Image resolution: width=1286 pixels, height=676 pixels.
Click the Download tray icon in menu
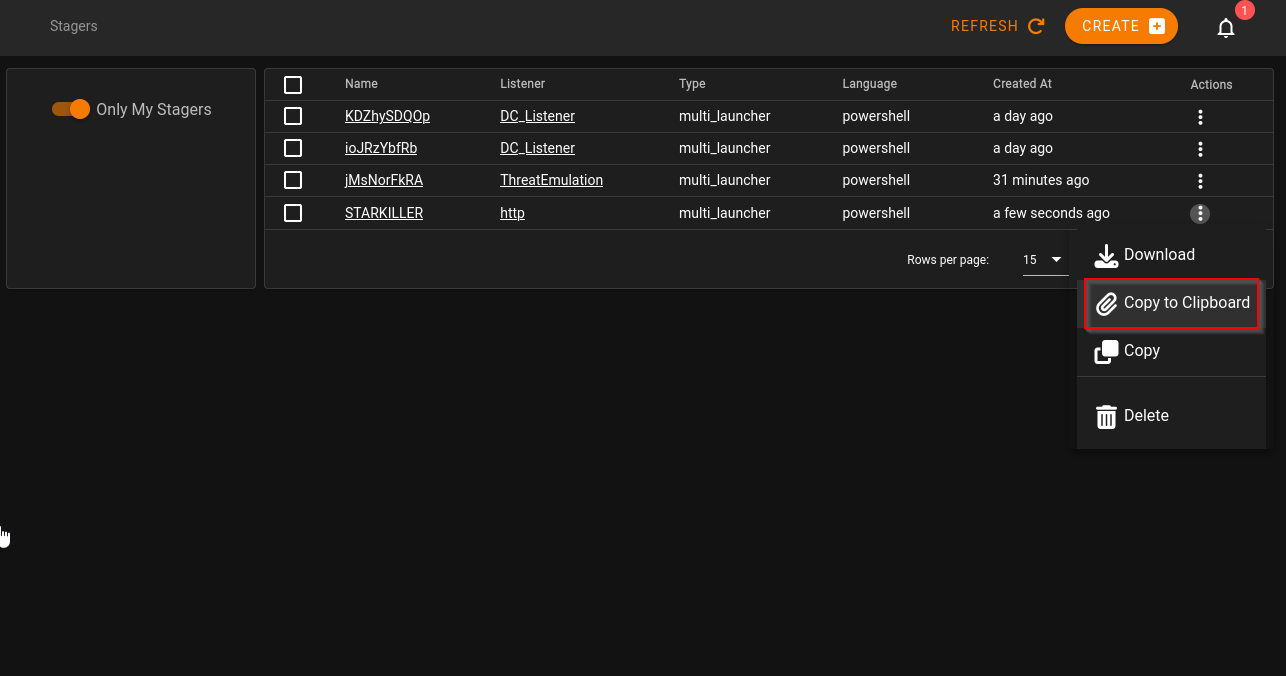1106,256
